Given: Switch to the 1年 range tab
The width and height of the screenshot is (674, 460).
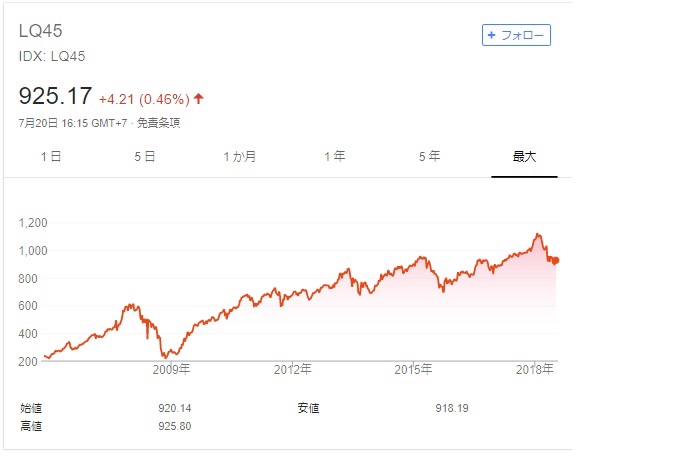Looking at the screenshot, I should 335,156.
